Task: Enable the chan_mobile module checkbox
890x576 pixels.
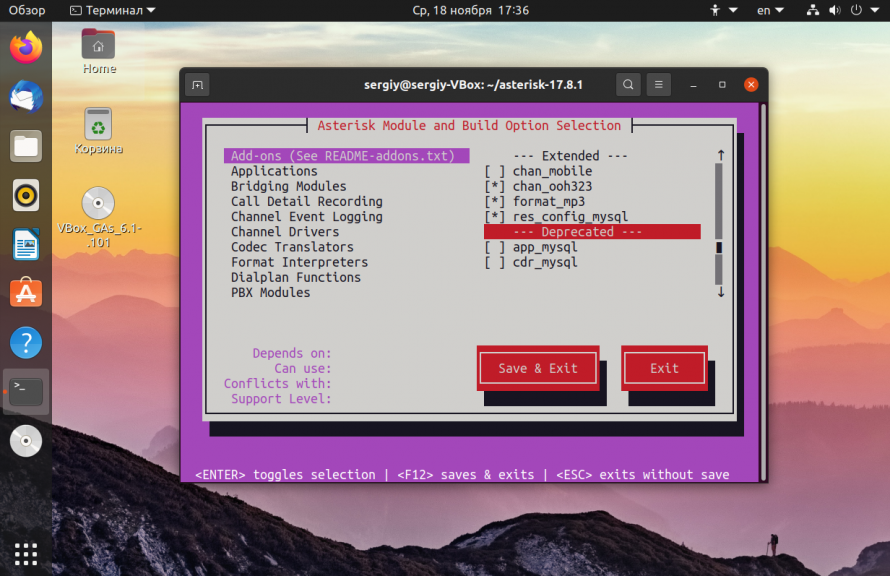Action: click(494, 171)
